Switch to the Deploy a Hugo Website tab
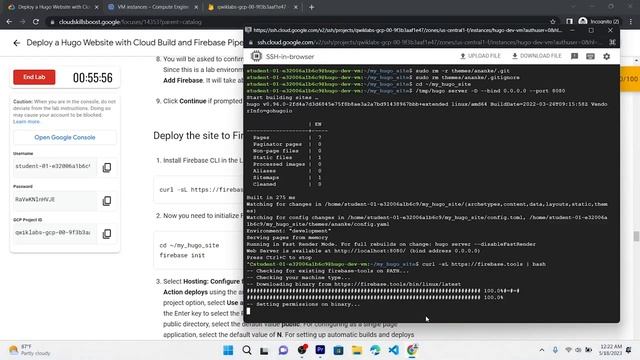Screen dimensions: 640x360 point(53,7)
